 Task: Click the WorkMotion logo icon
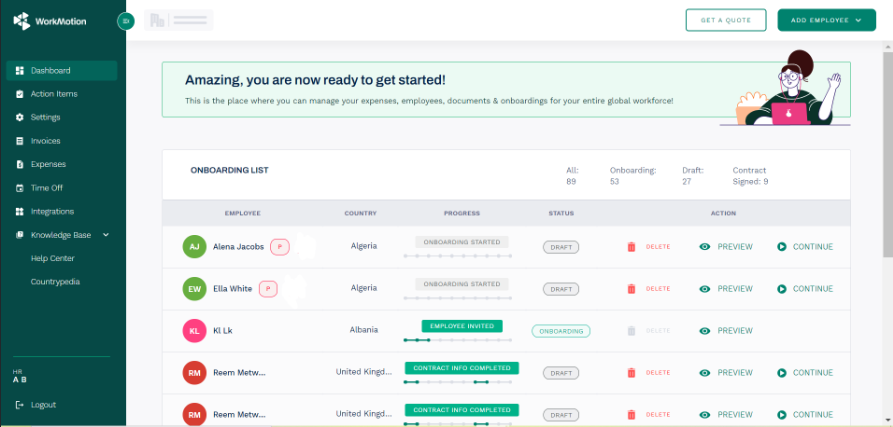coord(21,20)
